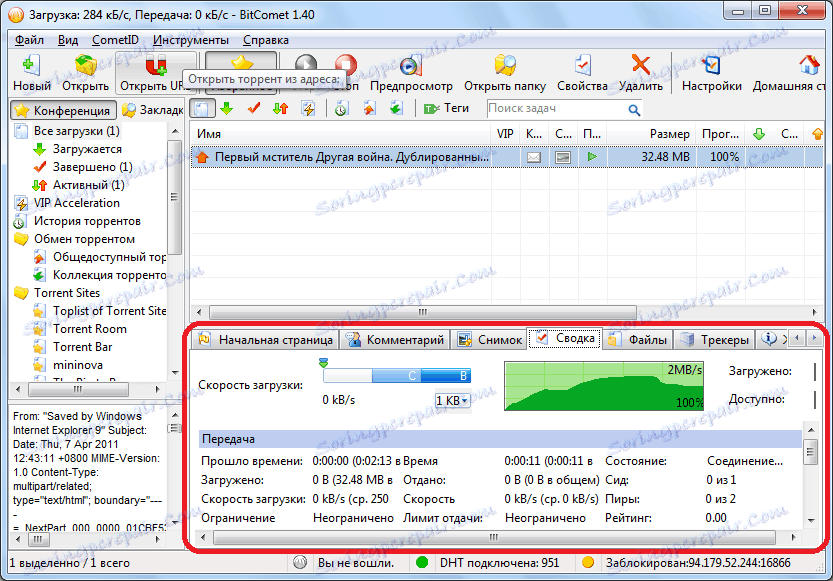Screen dimensions: 833x581
Task: Click the snapshot icon in torrent row
Action: [563, 157]
